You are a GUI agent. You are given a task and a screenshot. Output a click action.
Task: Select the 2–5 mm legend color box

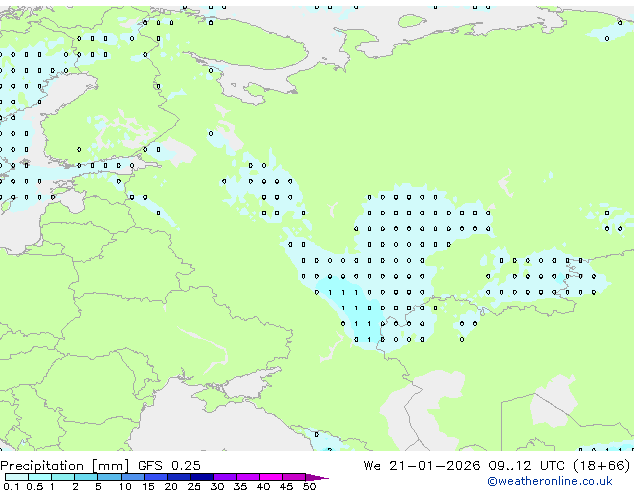[86, 477]
